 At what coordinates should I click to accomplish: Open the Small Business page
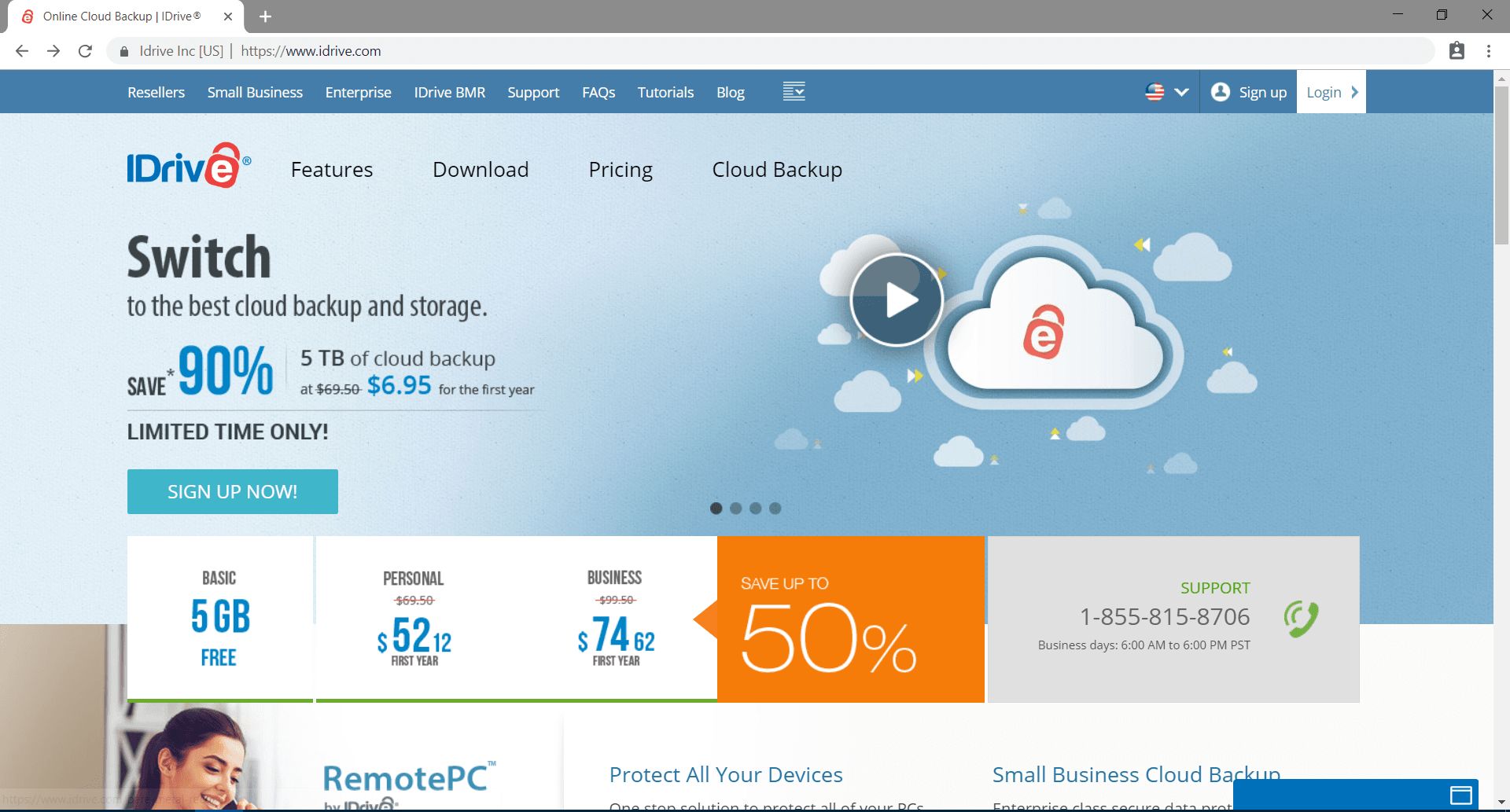(x=255, y=92)
